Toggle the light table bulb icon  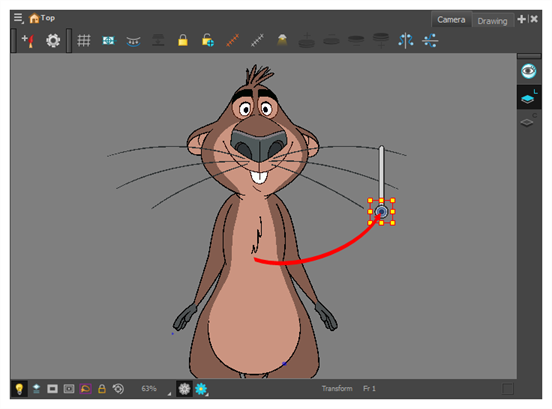click(19, 389)
